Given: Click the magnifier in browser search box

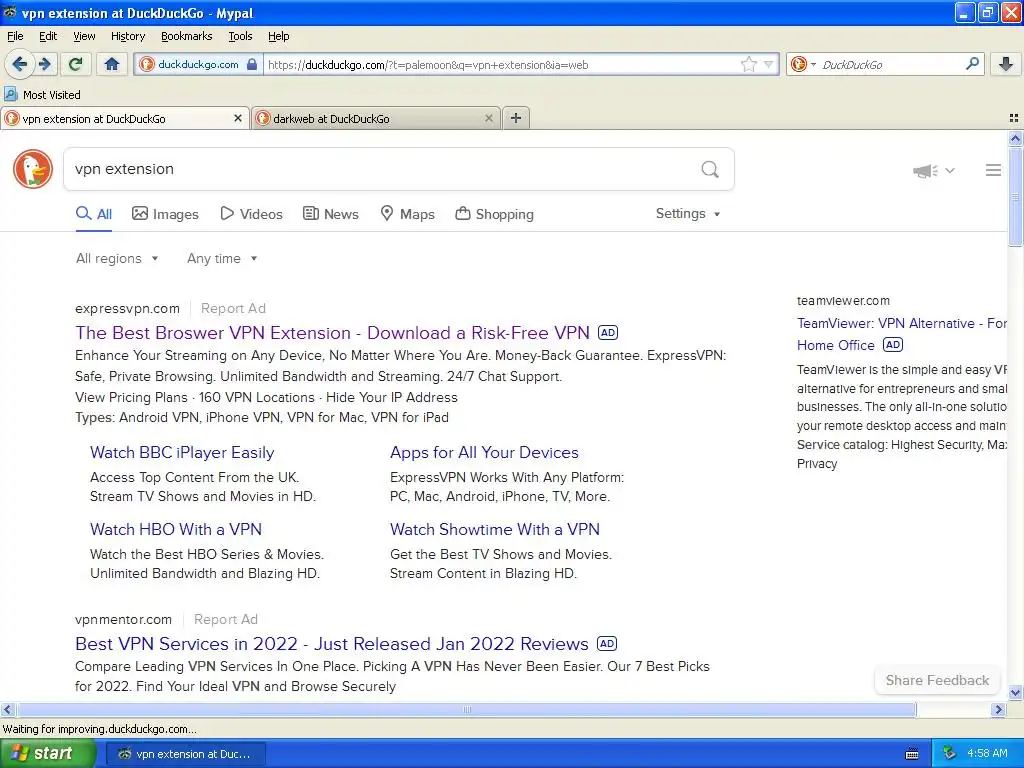Looking at the screenshot, I should (972, 63).
